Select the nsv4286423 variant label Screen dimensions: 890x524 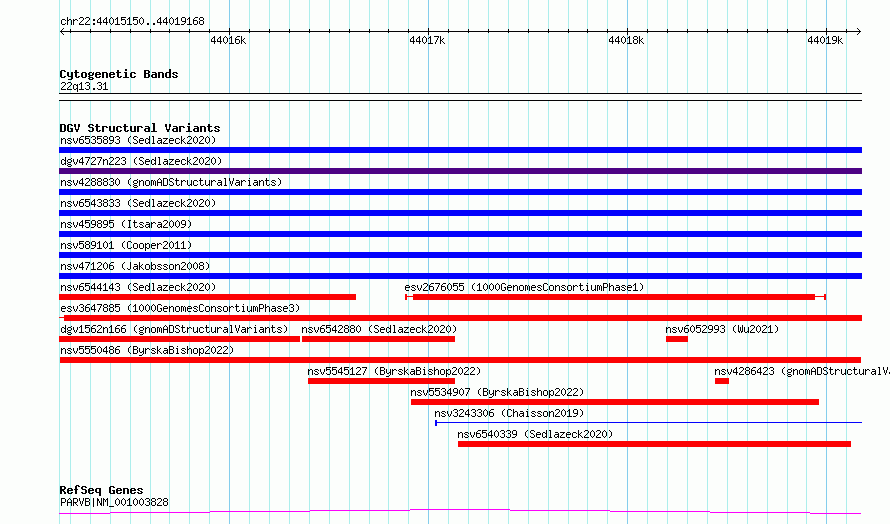click(801, 371)
